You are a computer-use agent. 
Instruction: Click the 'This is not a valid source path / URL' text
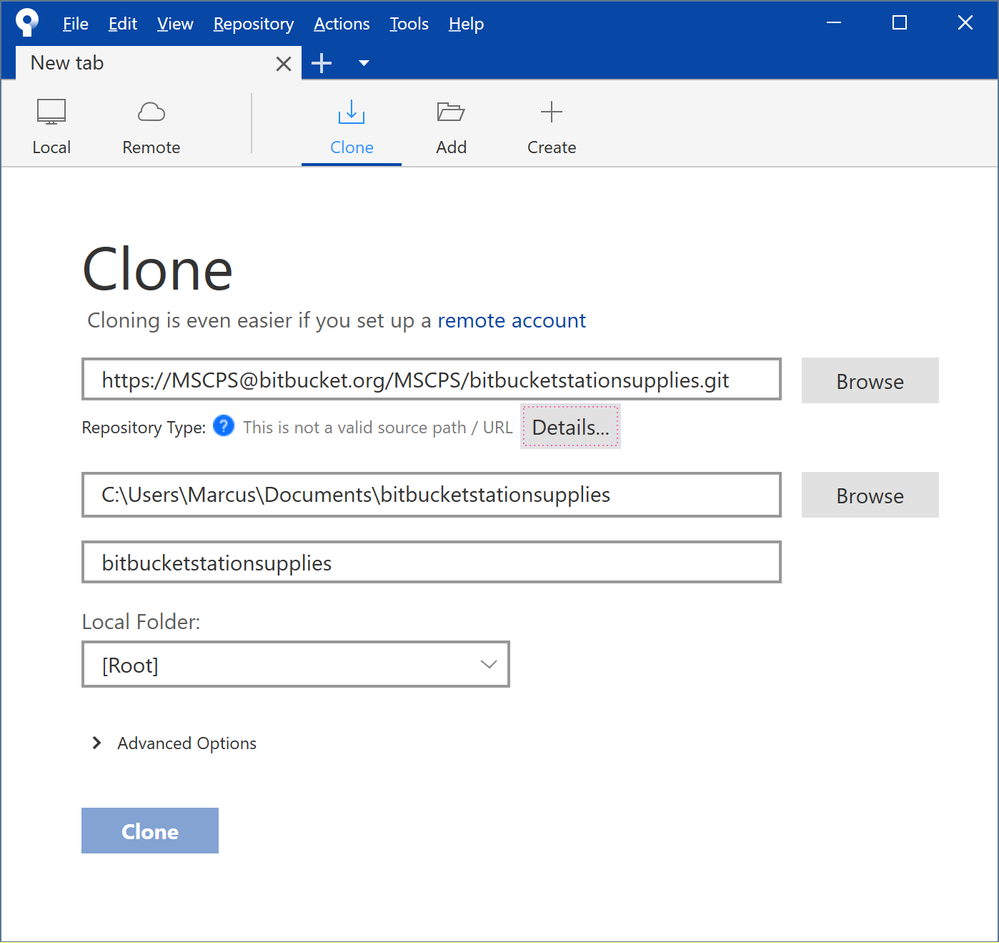[377, 427]
